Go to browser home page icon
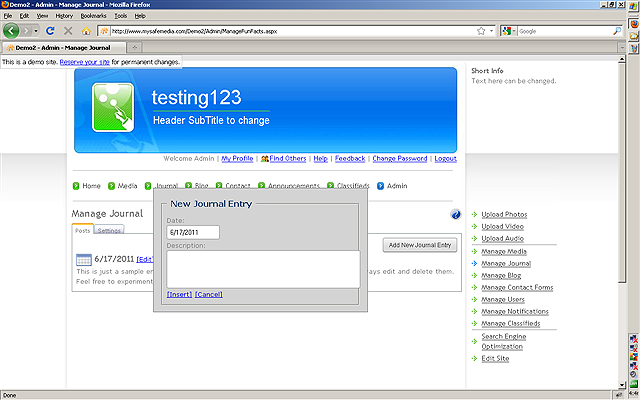 86,31
